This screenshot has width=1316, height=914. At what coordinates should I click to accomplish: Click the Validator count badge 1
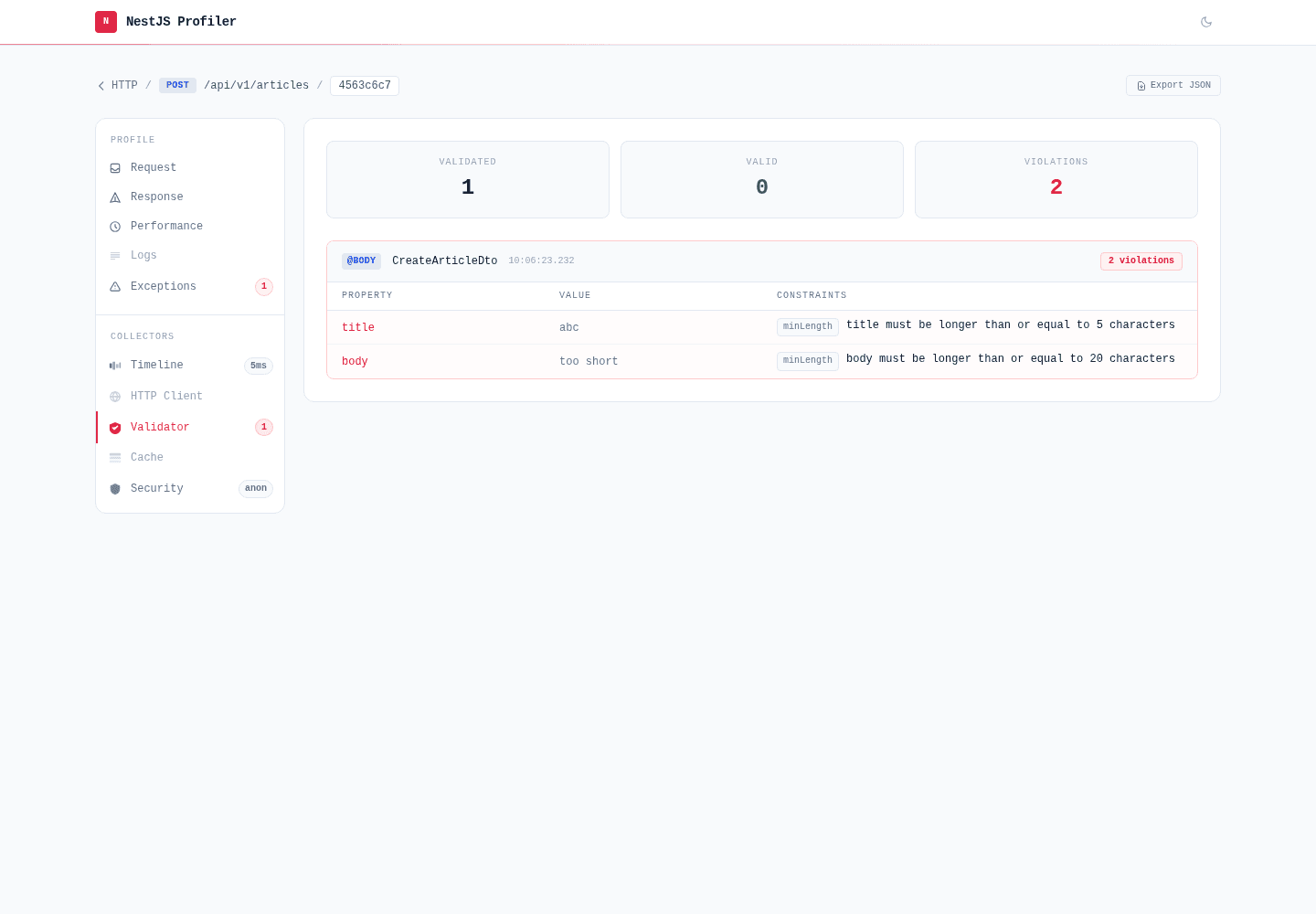point(264,427)
